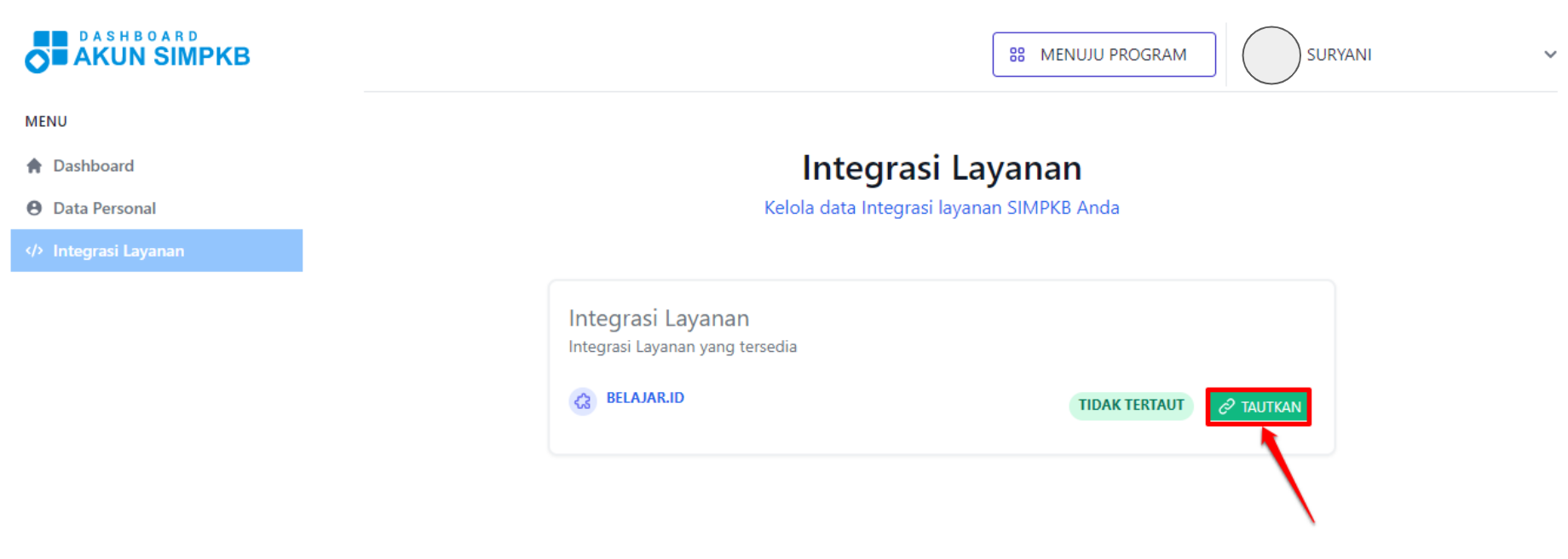
Task: Select the Integrasi Layanan menu item
Action: pos(157,251)
